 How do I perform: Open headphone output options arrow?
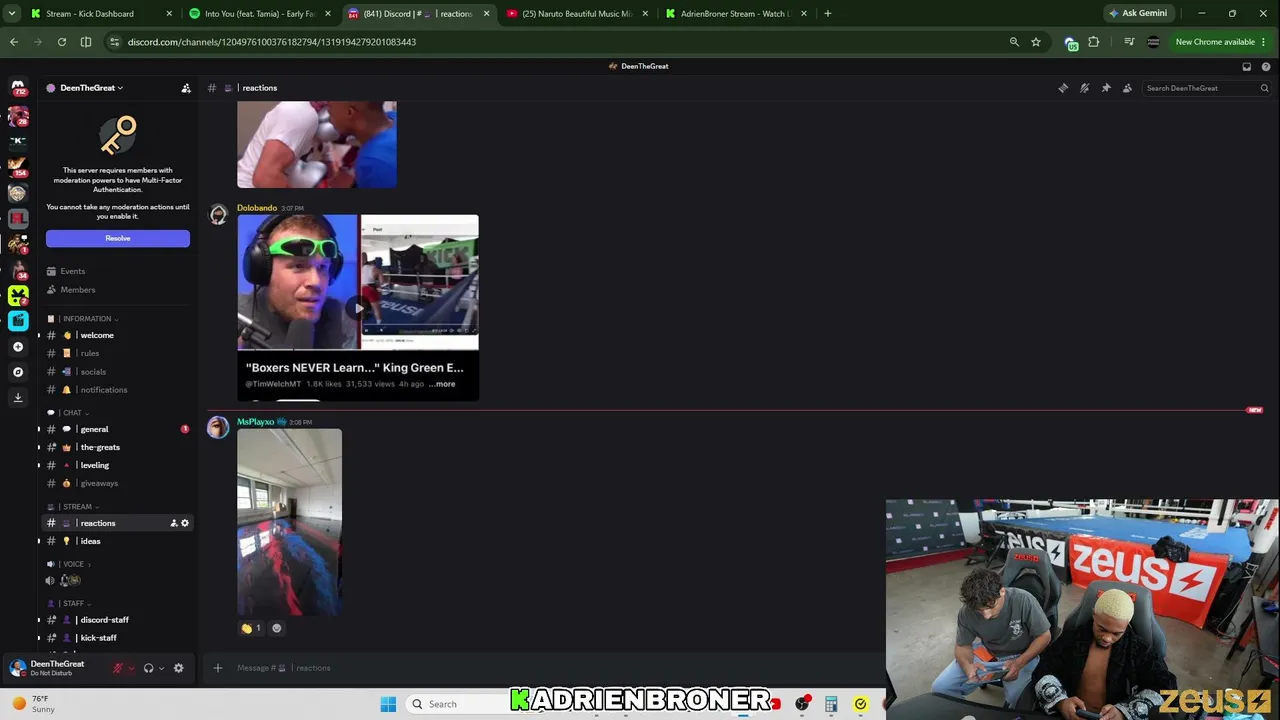click(x=161, y=668)
